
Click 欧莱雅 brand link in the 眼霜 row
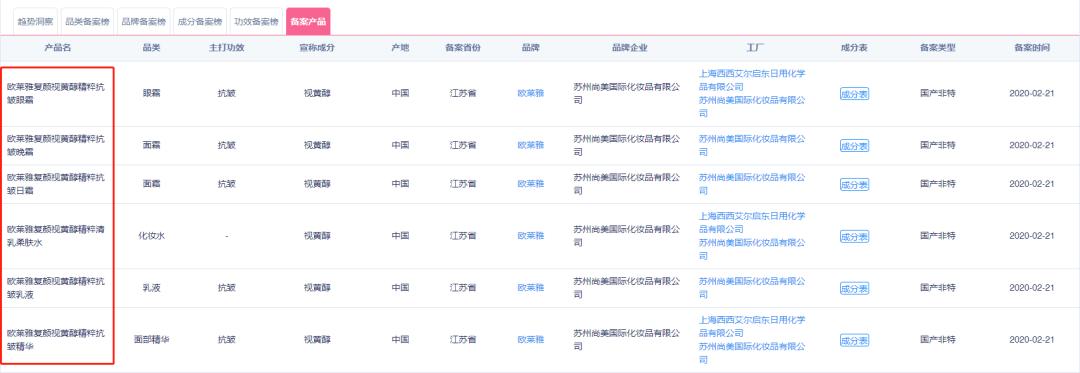[530, 94]
